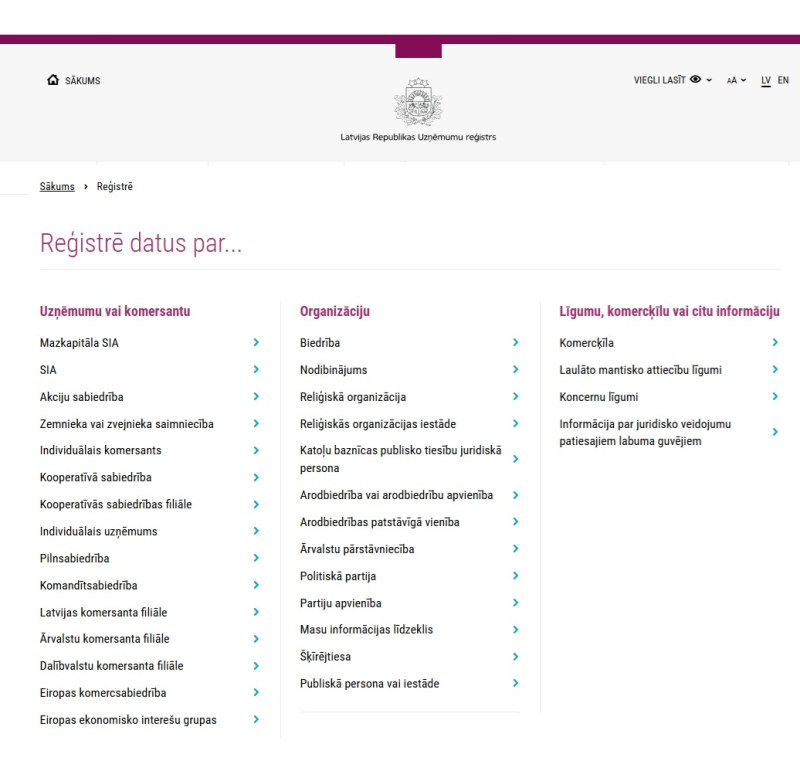The image size is (800, 771).
Task: Select the LV language option
Action: 765,80
